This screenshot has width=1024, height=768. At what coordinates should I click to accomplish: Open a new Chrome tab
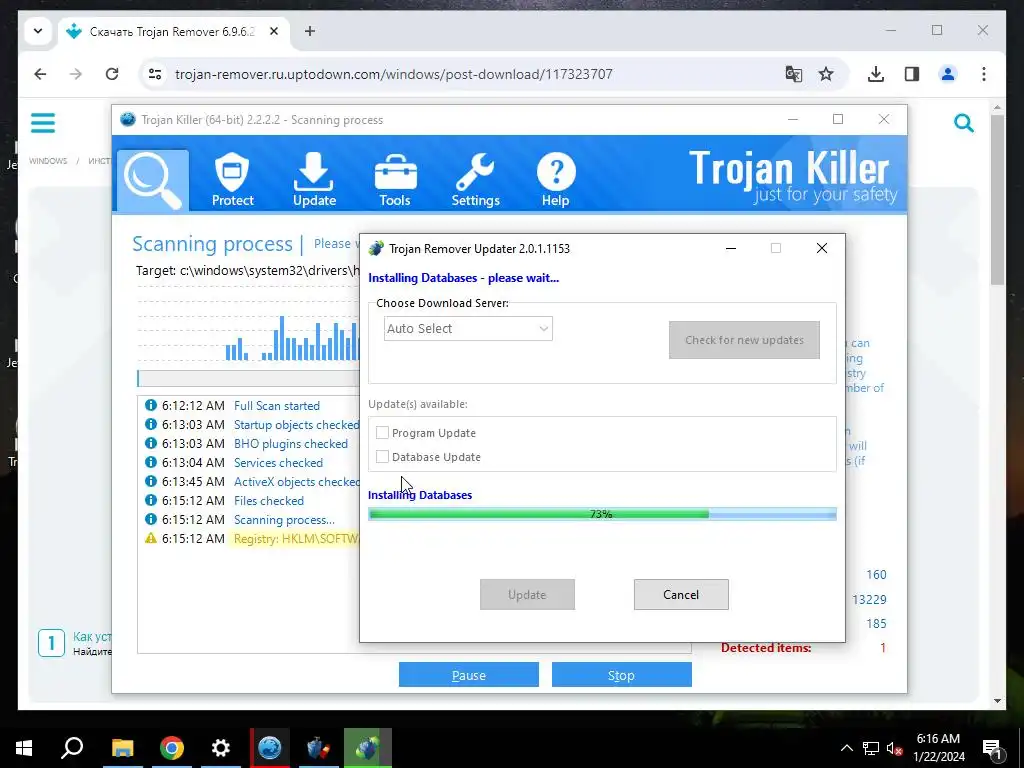point(310,31)
